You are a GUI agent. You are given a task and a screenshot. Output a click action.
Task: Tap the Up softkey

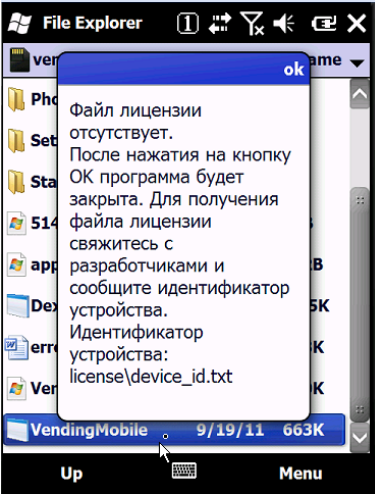[72, 474]
